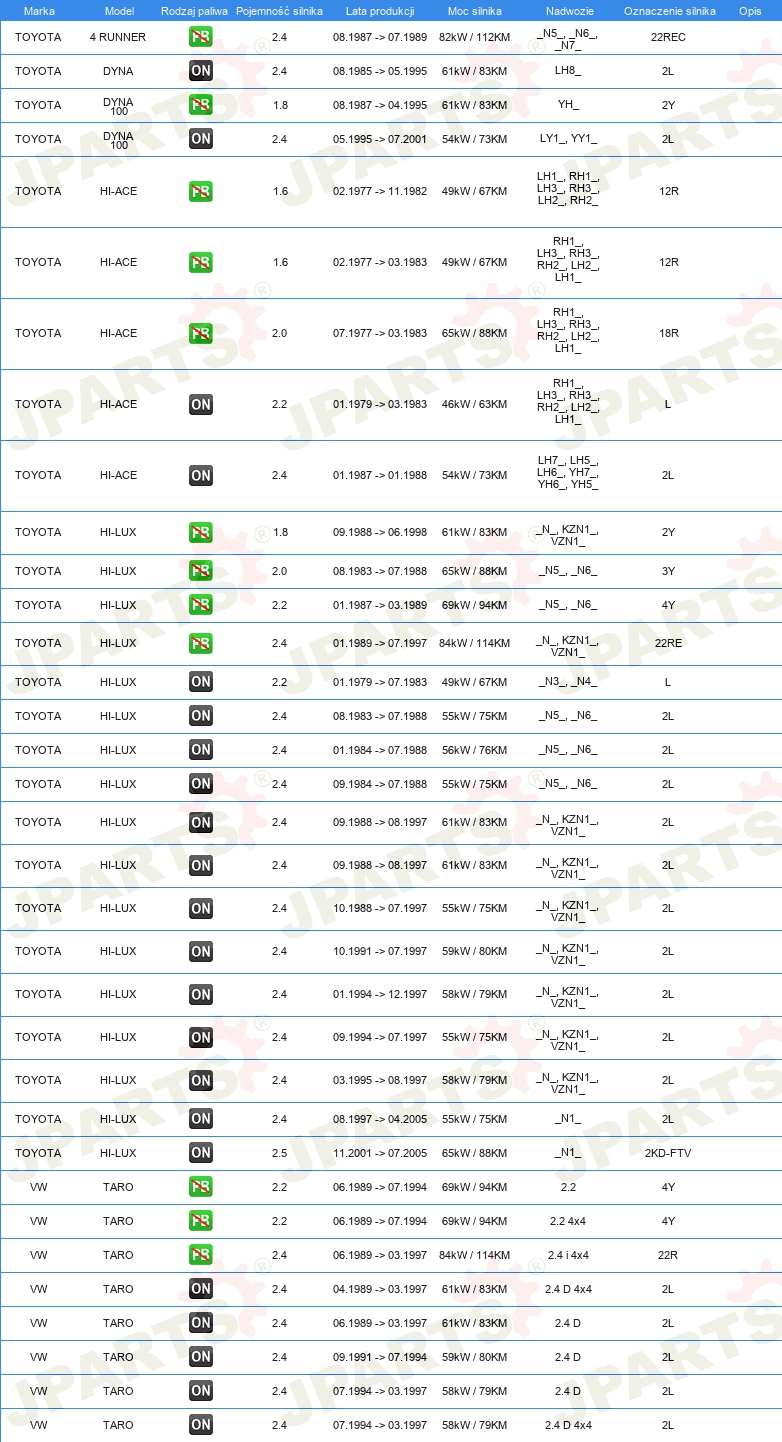Click the diesel ON icon for HI-LUX 03.1995 -> 08.1997
This screenshot has width=782, height=1442.
pos(201,1080)
